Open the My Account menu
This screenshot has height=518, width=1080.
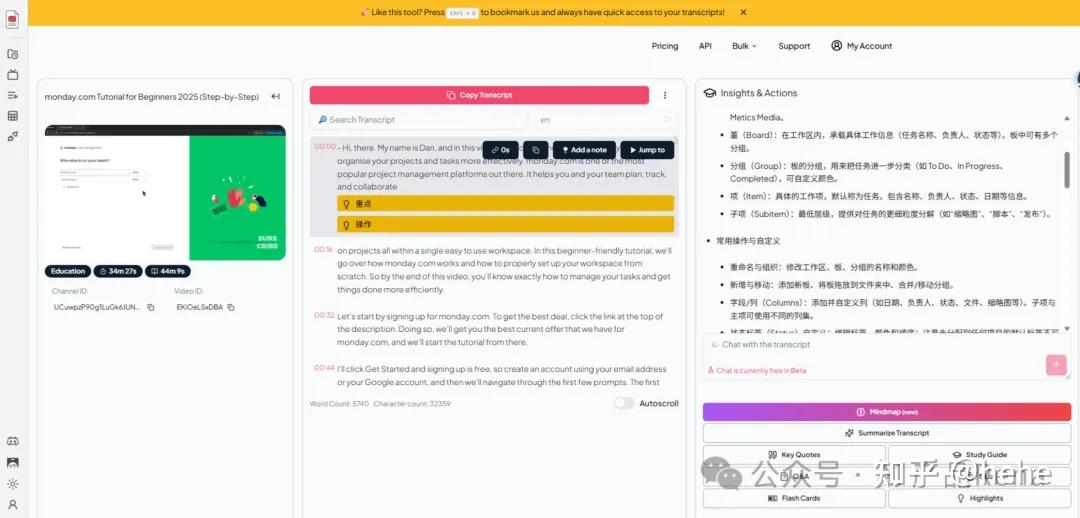pyautogui.click(x=861, y=46)
